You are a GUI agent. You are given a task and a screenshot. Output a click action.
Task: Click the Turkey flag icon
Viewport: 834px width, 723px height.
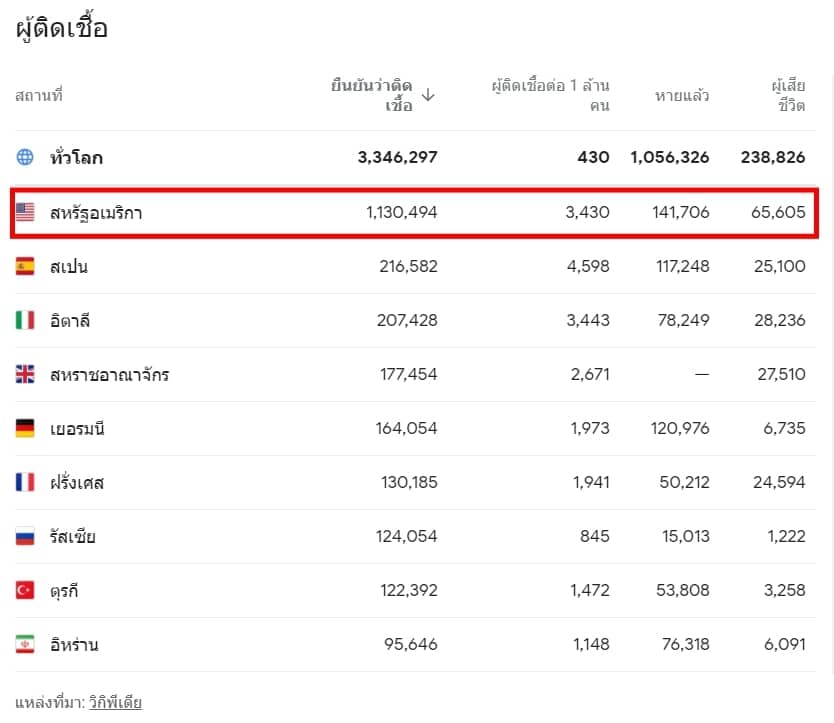pos(25,590)
